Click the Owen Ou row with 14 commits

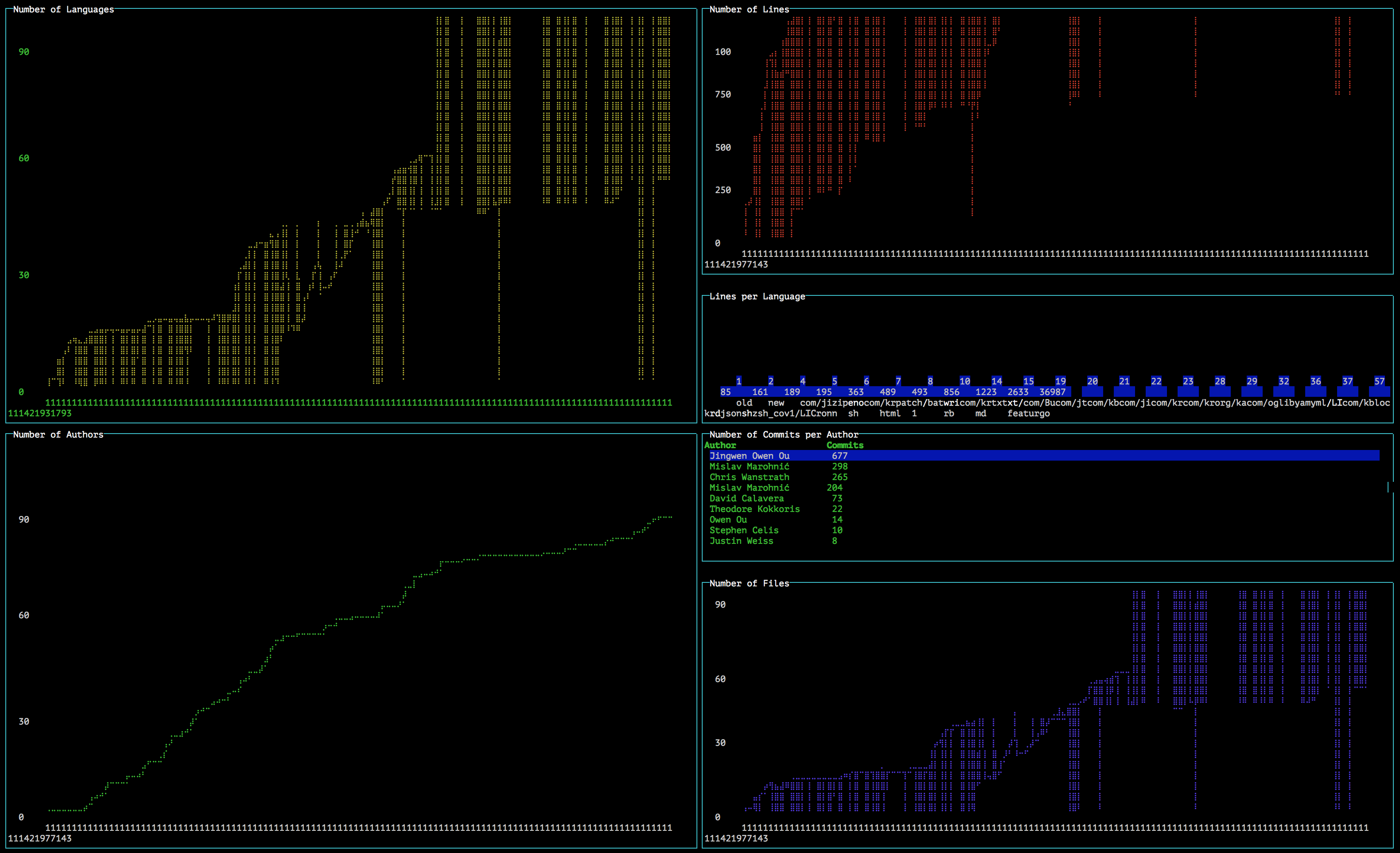tap(728, 519)
